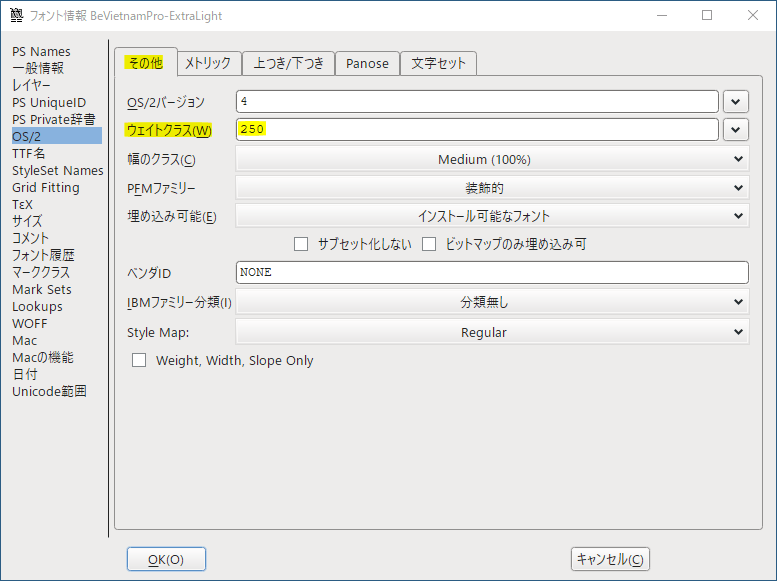The height and width of the screenshot is (581, 777).
Task: Select サイズ in the sidebar
Action: [x=27, y=221]
